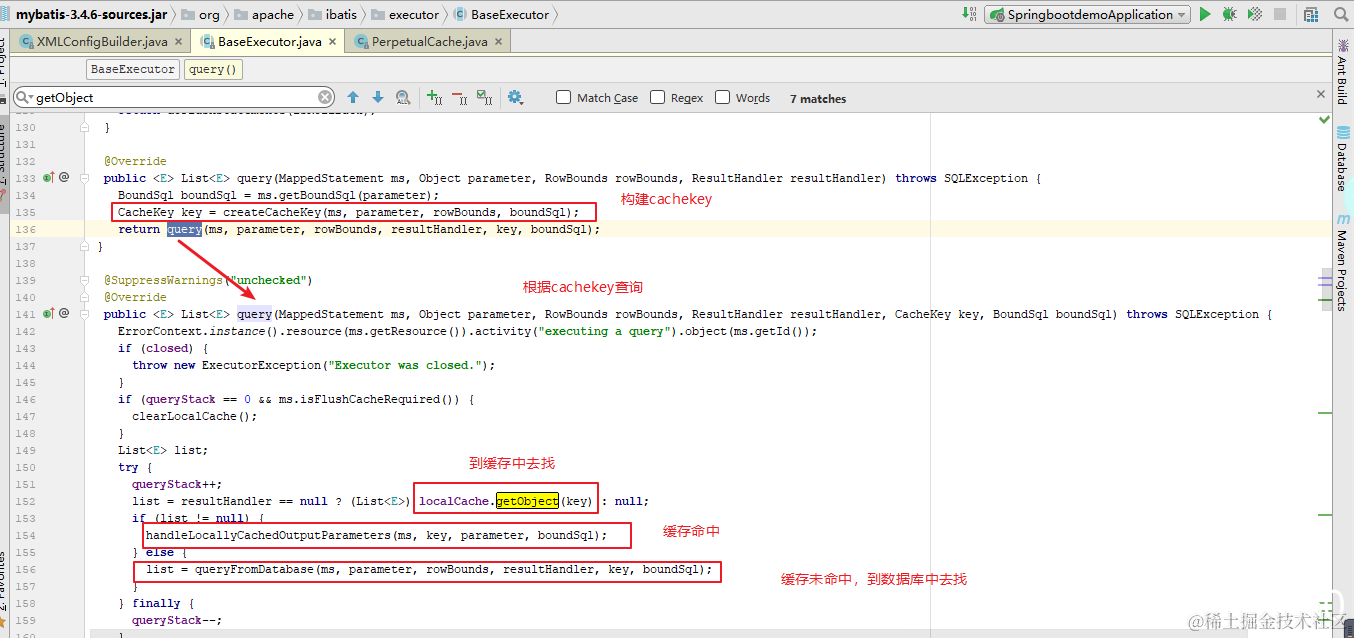Open search settings gear dropdown
1354x638 pixels.
pos(516,97)
